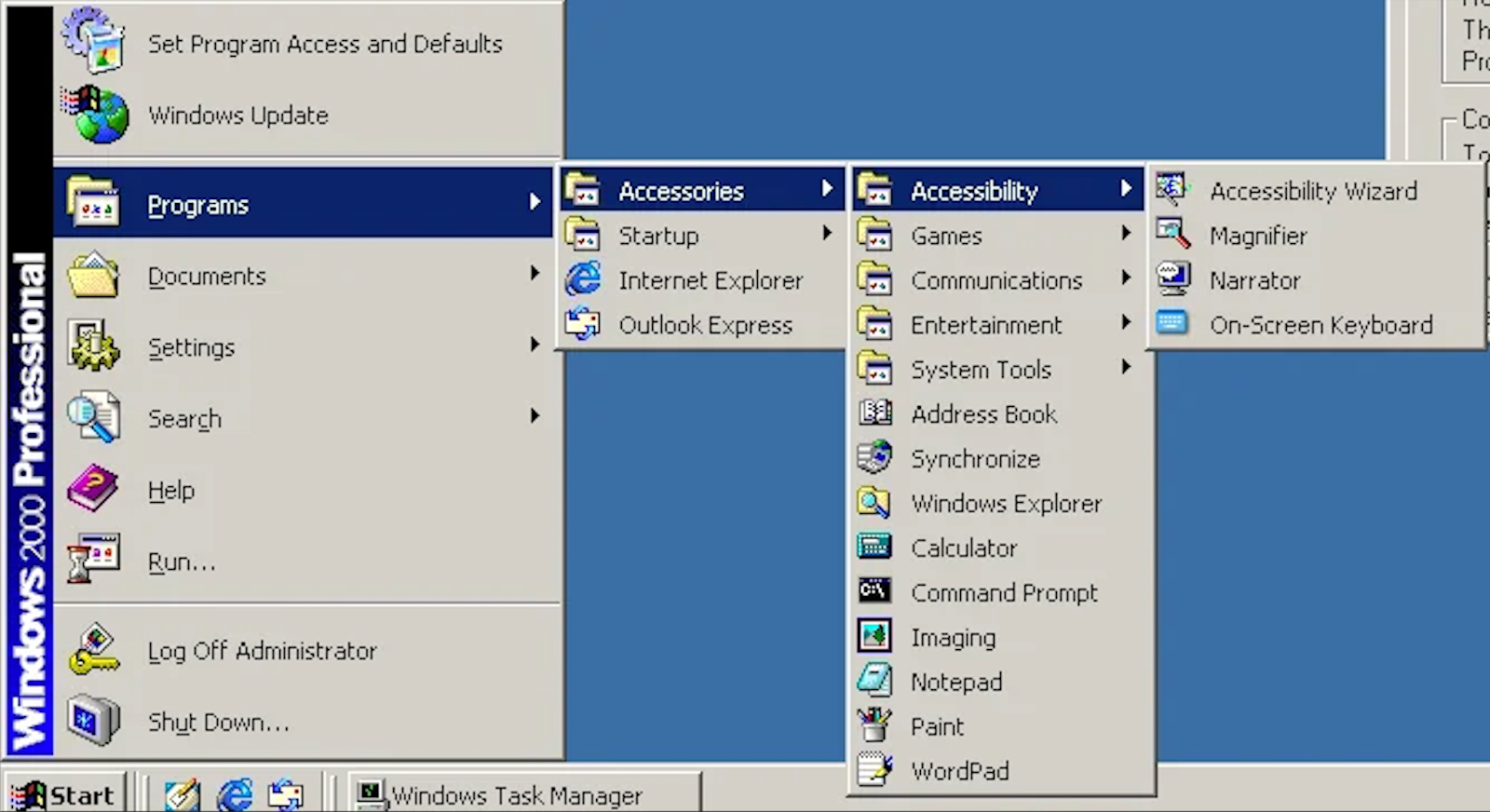Click the Command Prompt icon
The image size is (1490, 812).
pyautogui.click(x=874, y=590)
